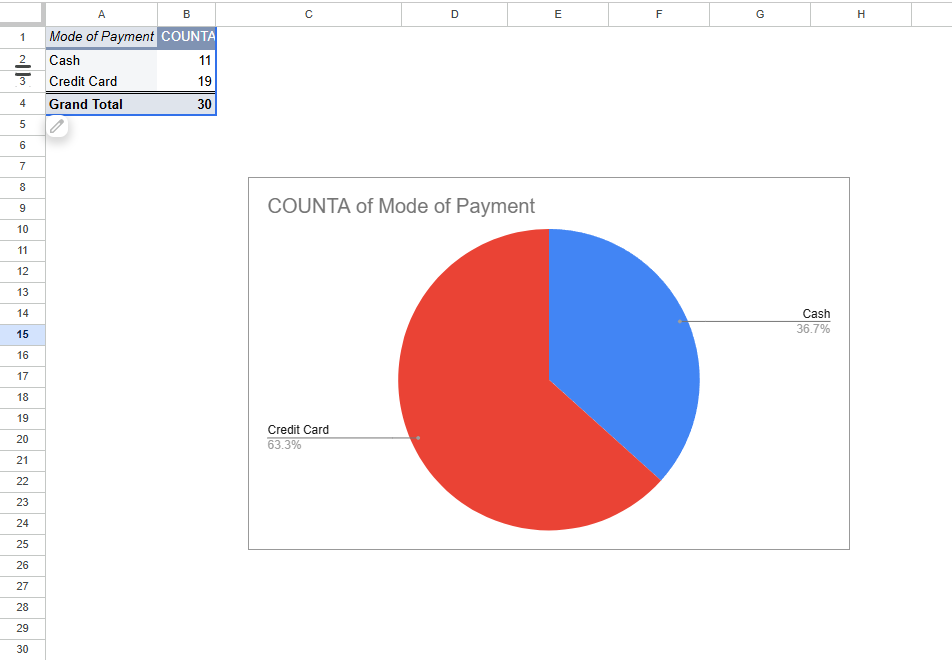Select row 5 header
This screenshot has height=660, width=952.
pyautogui.click(x=22, y=124)
